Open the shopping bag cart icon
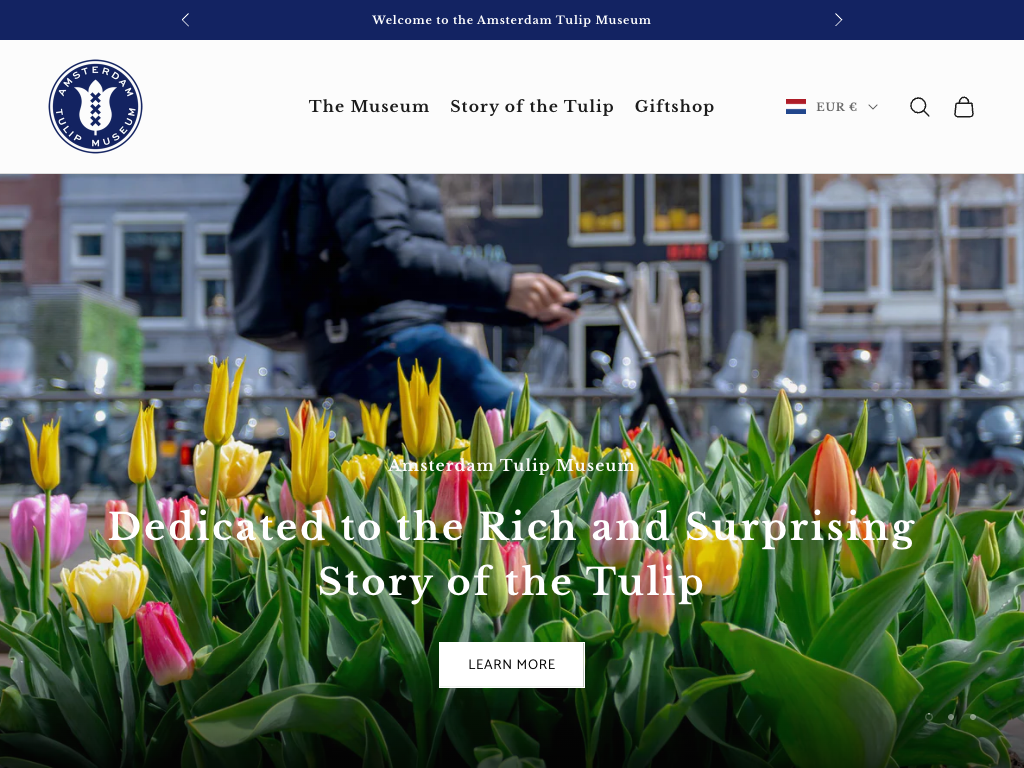The width and height of the screenshot is (1024, 768). click(x=964, y=107)
